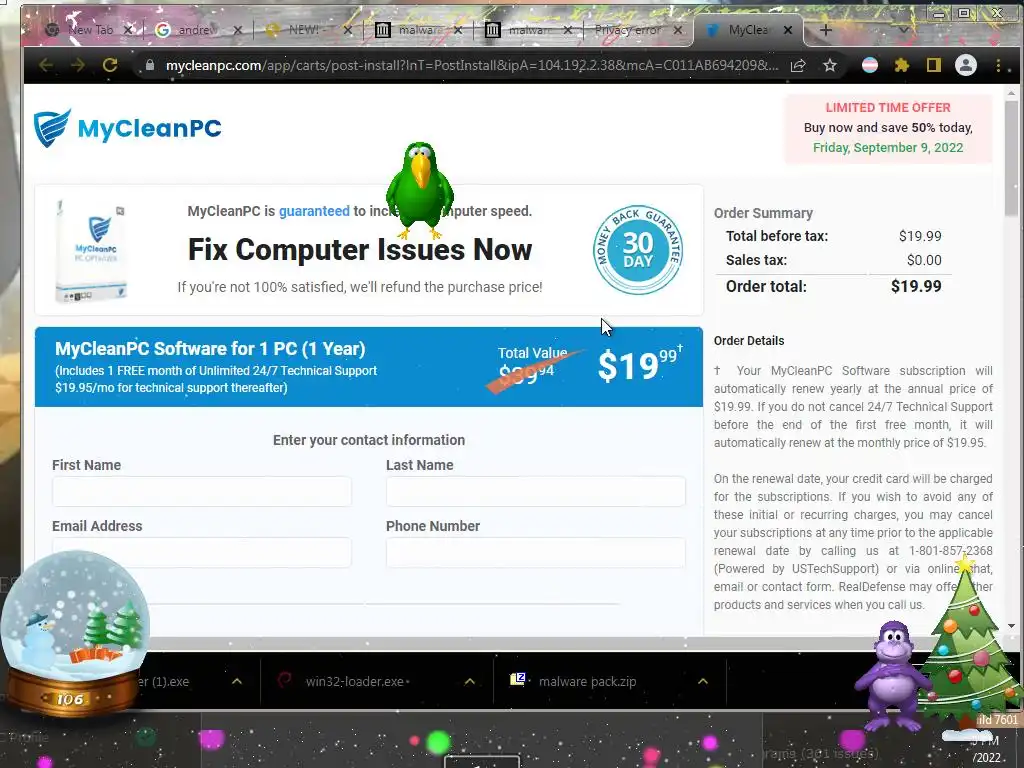Click the MyCleanPC product box image
The width and height of the screenshot is (1024, 768).
[91, 251]
